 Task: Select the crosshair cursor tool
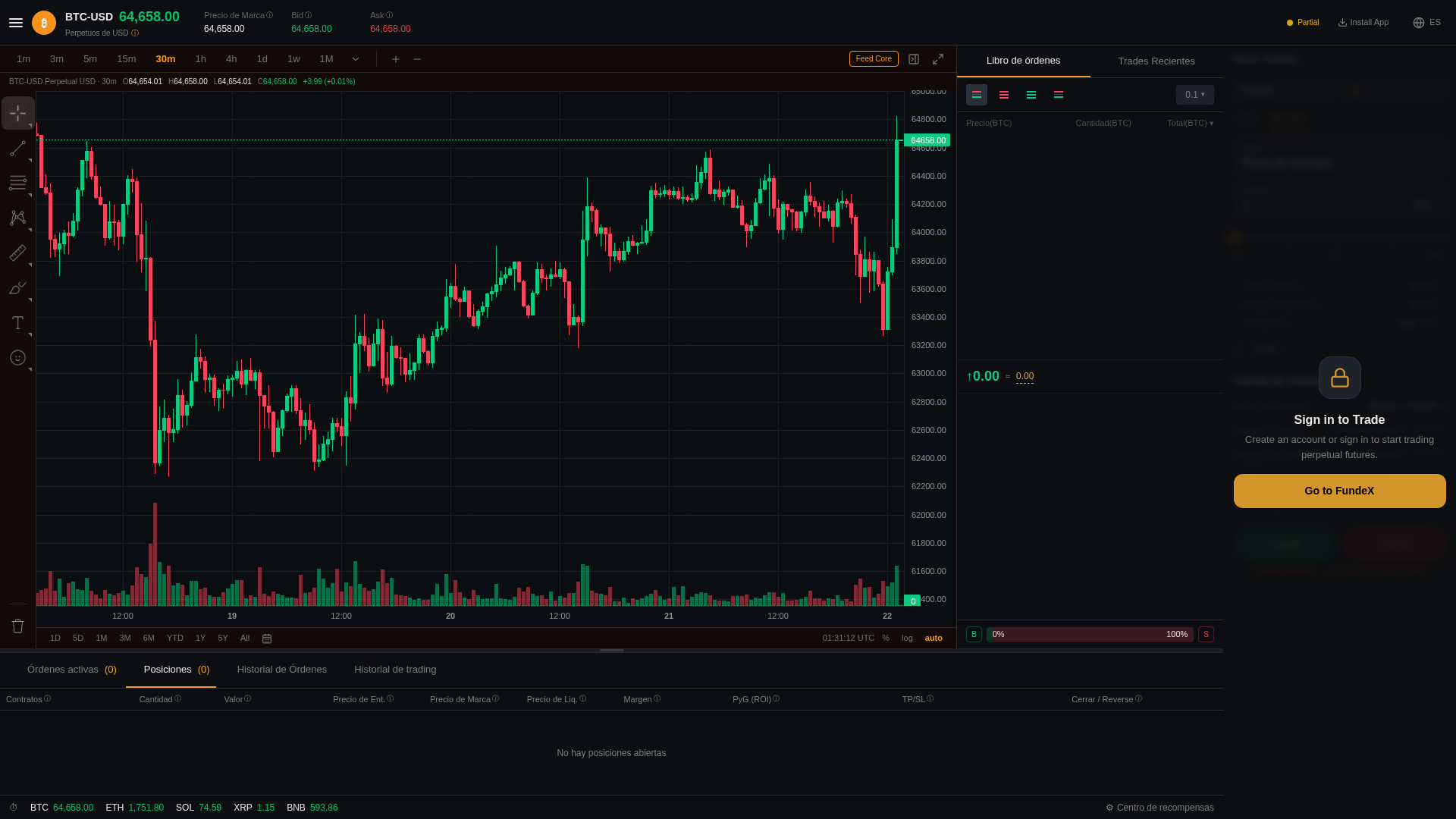coord(17,113)
